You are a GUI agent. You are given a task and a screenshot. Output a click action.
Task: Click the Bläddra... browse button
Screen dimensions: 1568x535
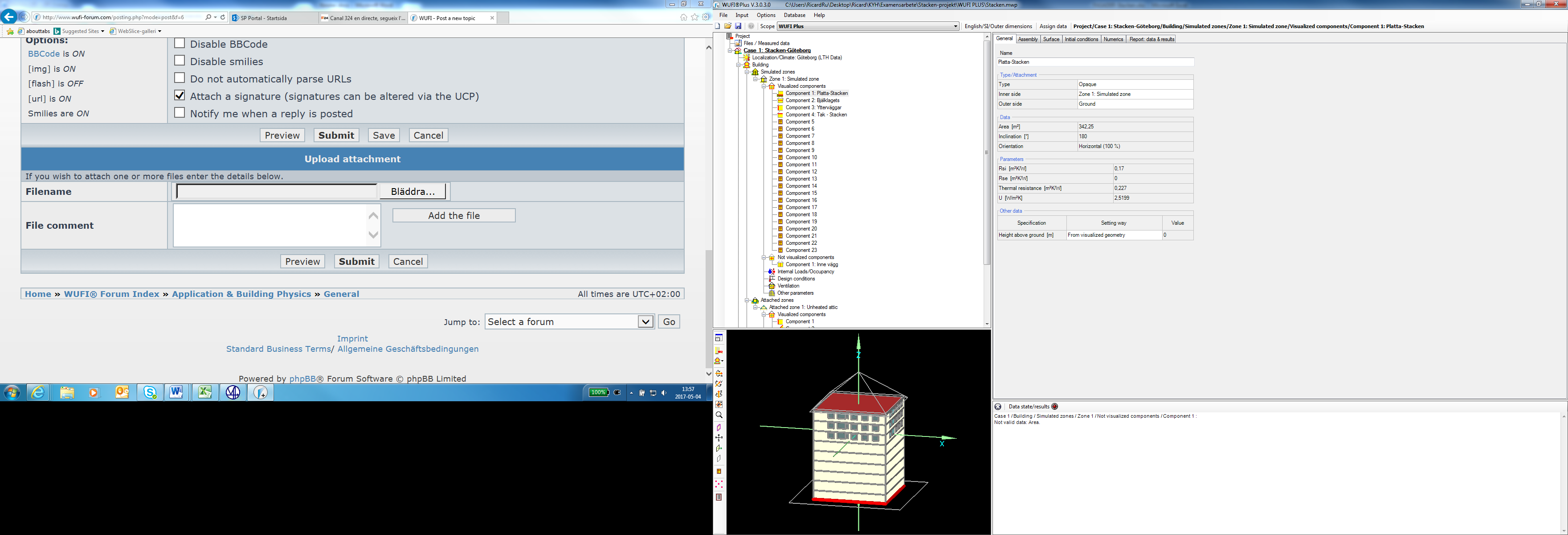[412, 191]
